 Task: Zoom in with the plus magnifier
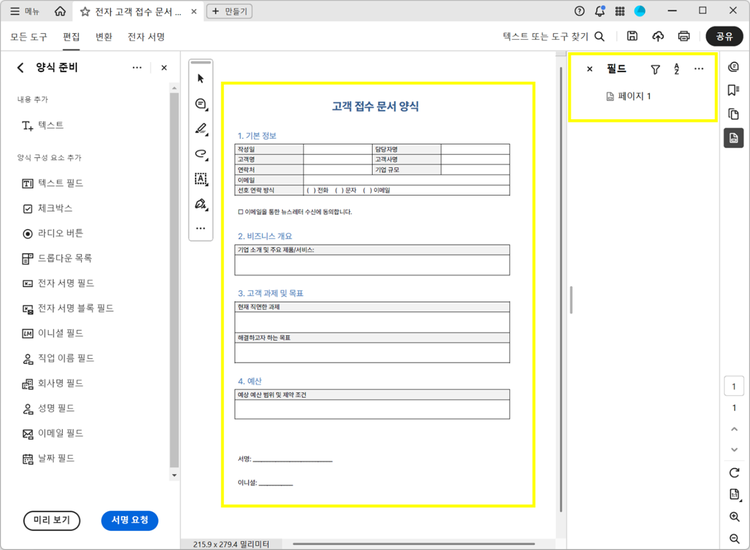(x=735, y=517)
